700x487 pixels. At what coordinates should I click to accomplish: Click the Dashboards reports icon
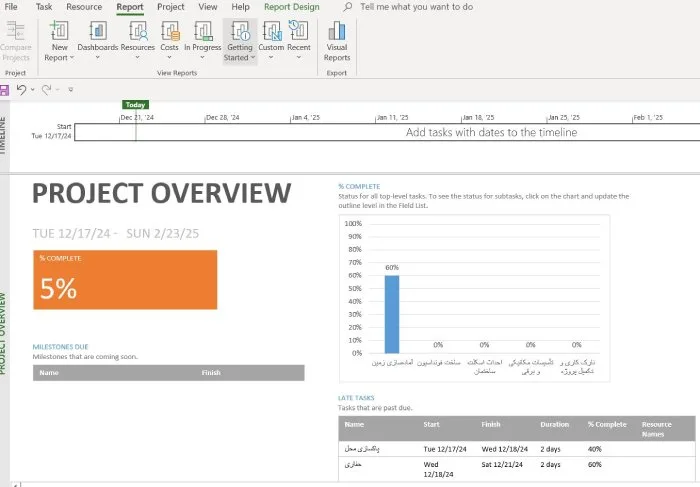point(98,36)
